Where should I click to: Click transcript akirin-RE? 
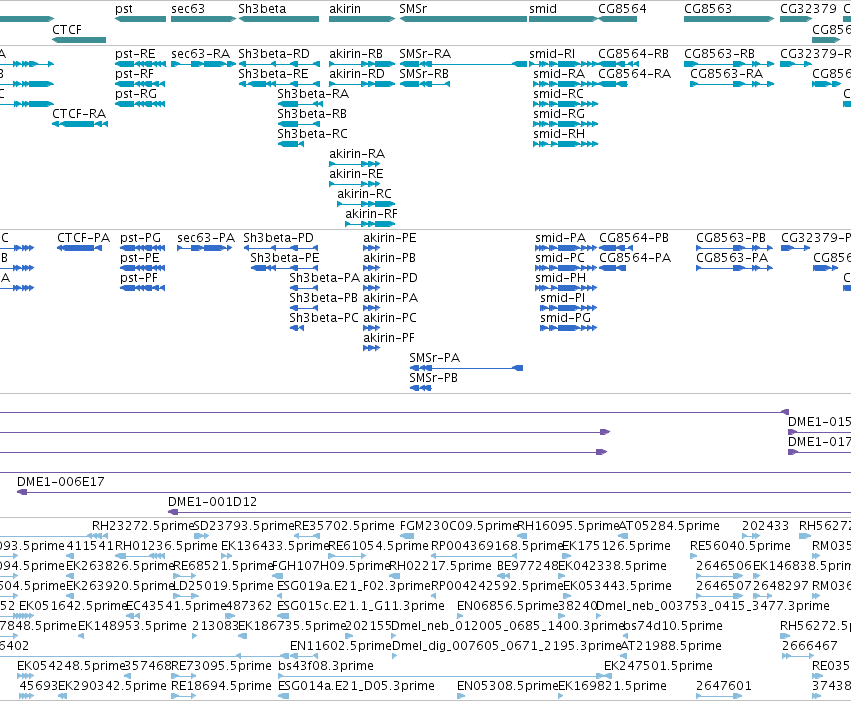(x=355, y=184)
